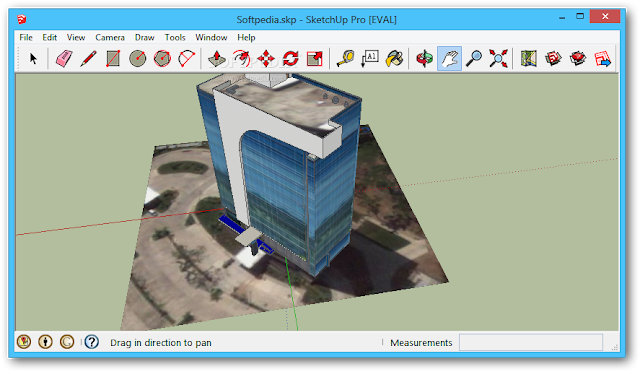
Task: Click the Pan hand tool
Action: point(449,59)
